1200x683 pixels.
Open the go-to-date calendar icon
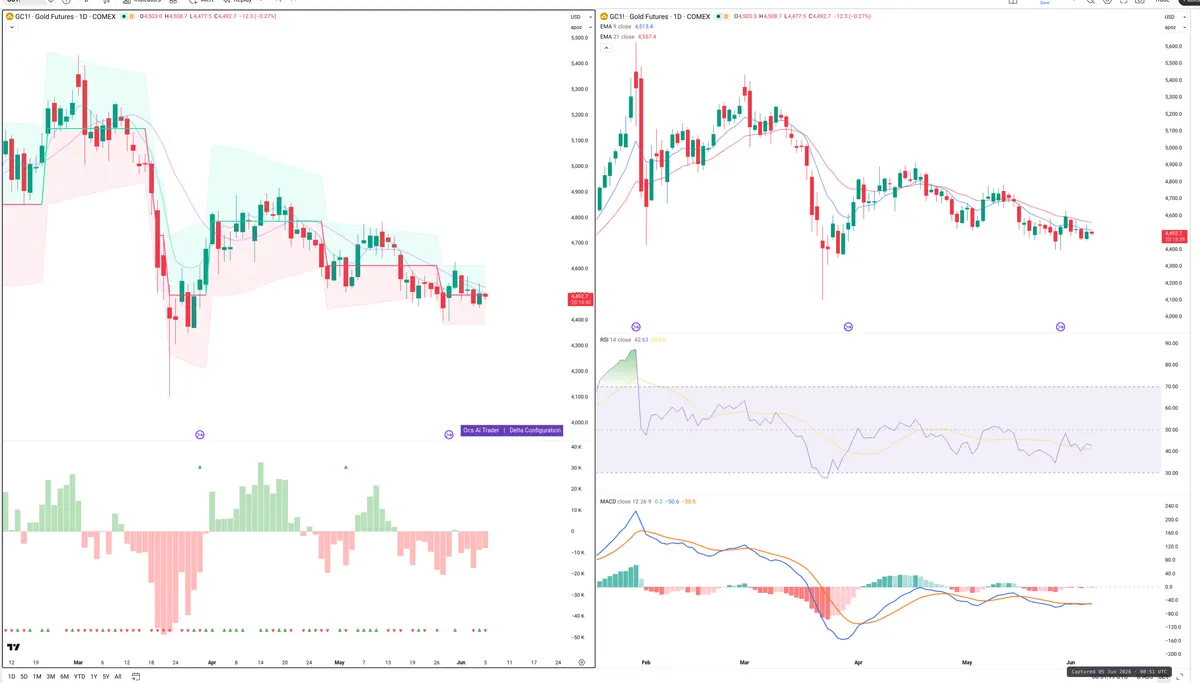click(x=138, y=676)
